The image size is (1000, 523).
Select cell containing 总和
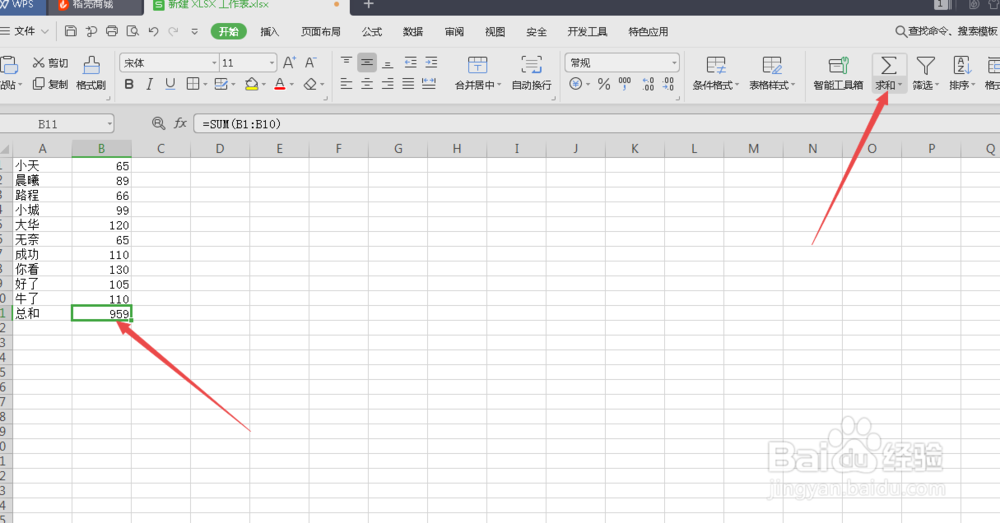(x=42, y=313)
